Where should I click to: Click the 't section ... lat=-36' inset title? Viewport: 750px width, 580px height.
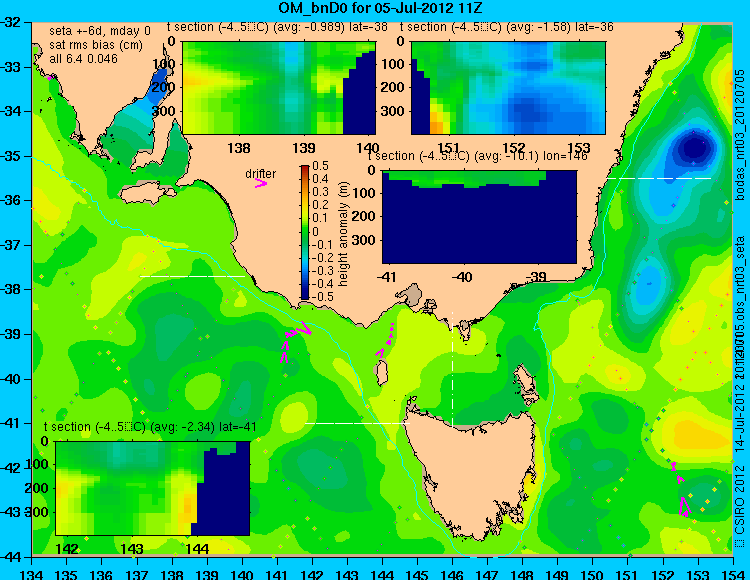(507, 27)
